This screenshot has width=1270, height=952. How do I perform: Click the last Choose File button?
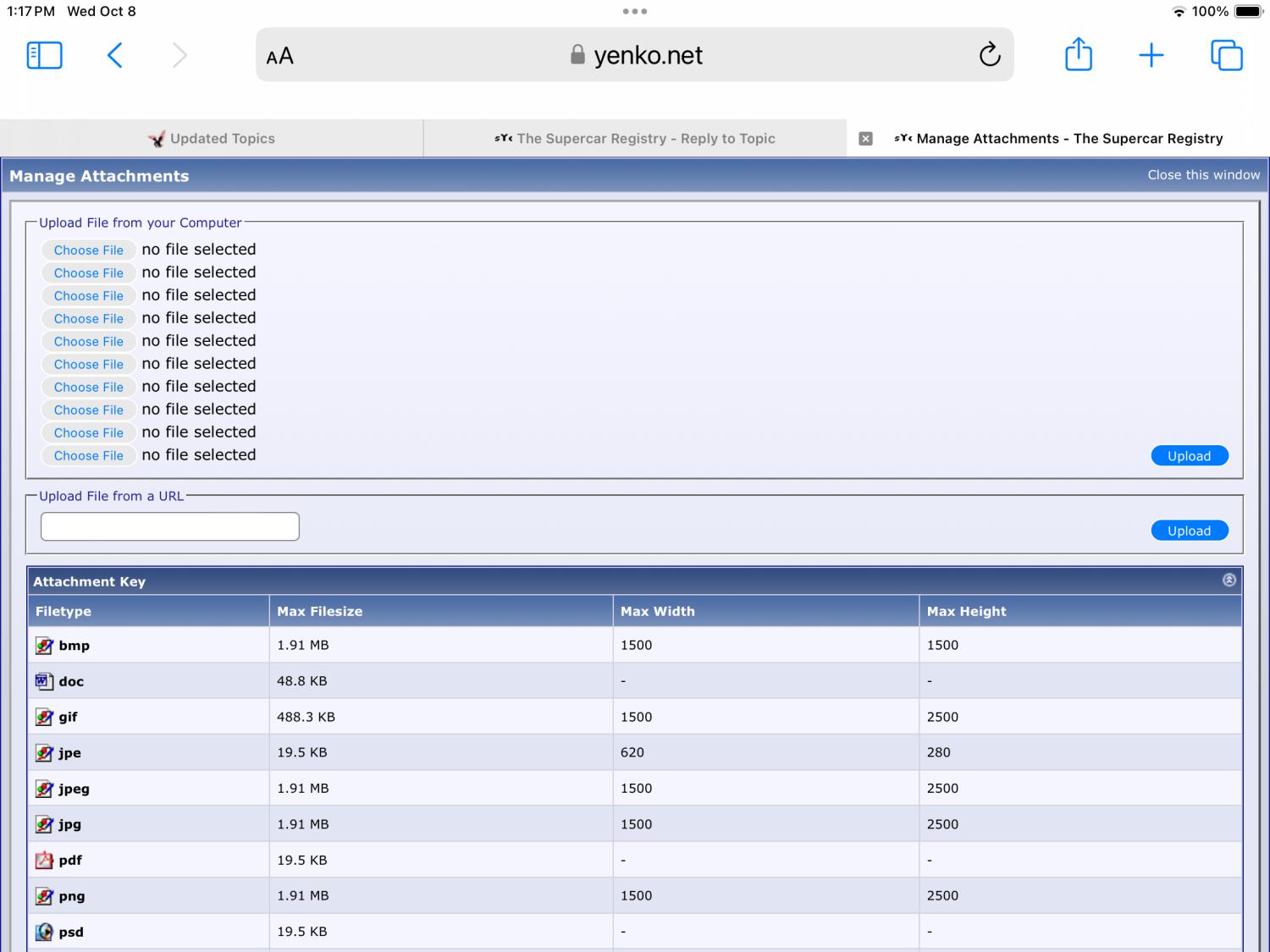click(x=89, y=456)
